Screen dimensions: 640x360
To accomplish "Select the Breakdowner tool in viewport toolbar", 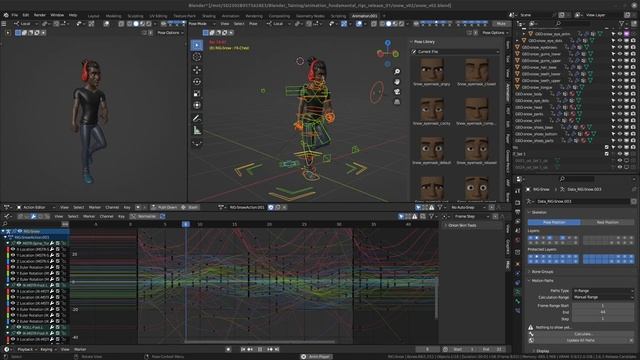I will coord(197,143).
